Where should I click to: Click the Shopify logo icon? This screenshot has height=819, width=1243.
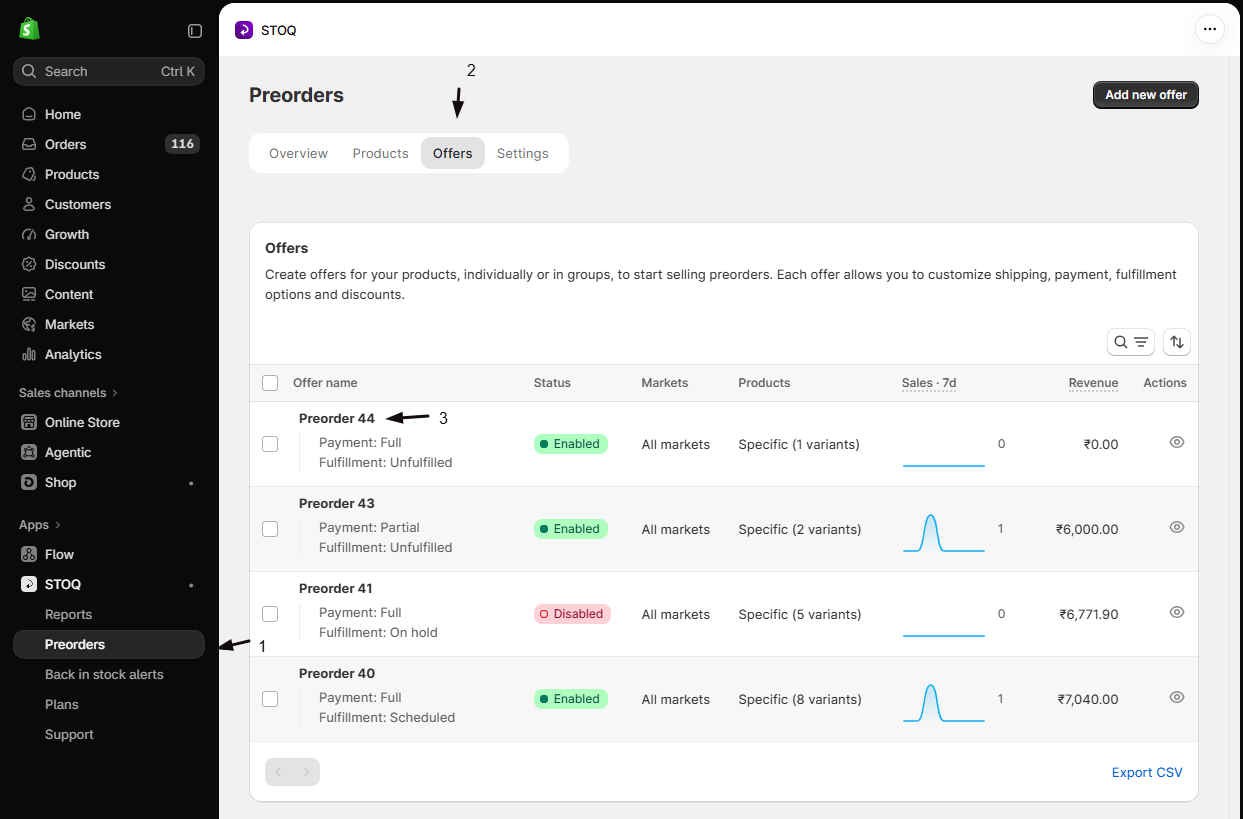click(29, 29)
